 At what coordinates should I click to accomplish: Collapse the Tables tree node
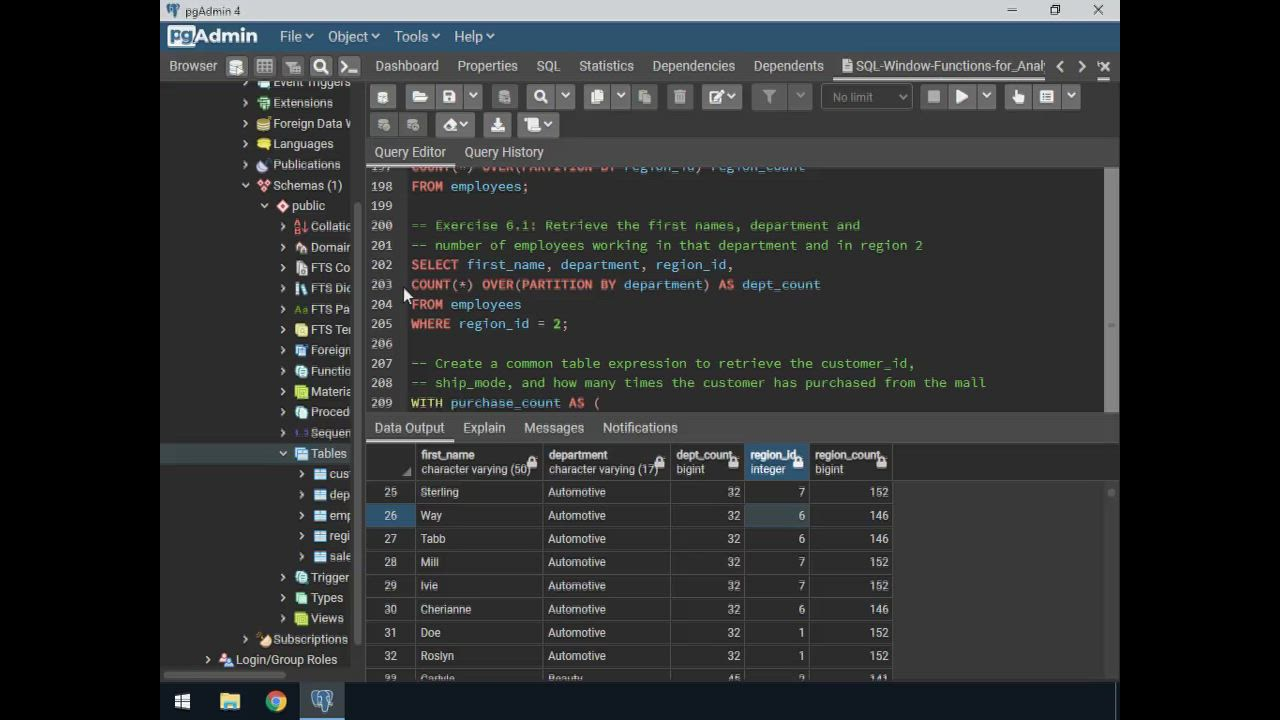click(283, 454)
